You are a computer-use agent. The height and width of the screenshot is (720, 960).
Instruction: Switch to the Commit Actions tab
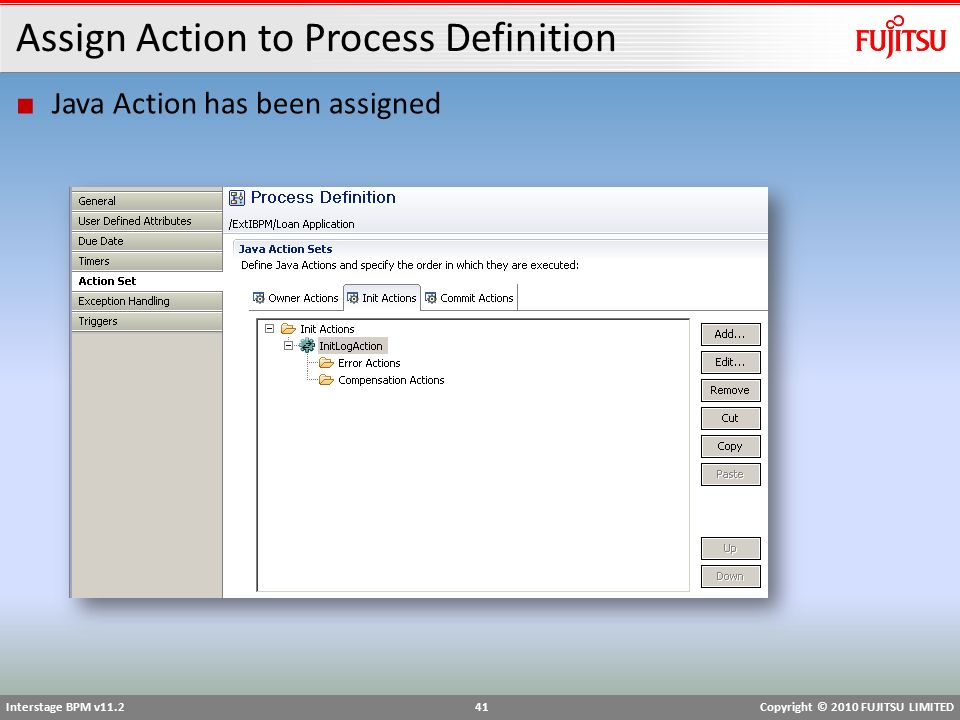[x=470, y=298]
